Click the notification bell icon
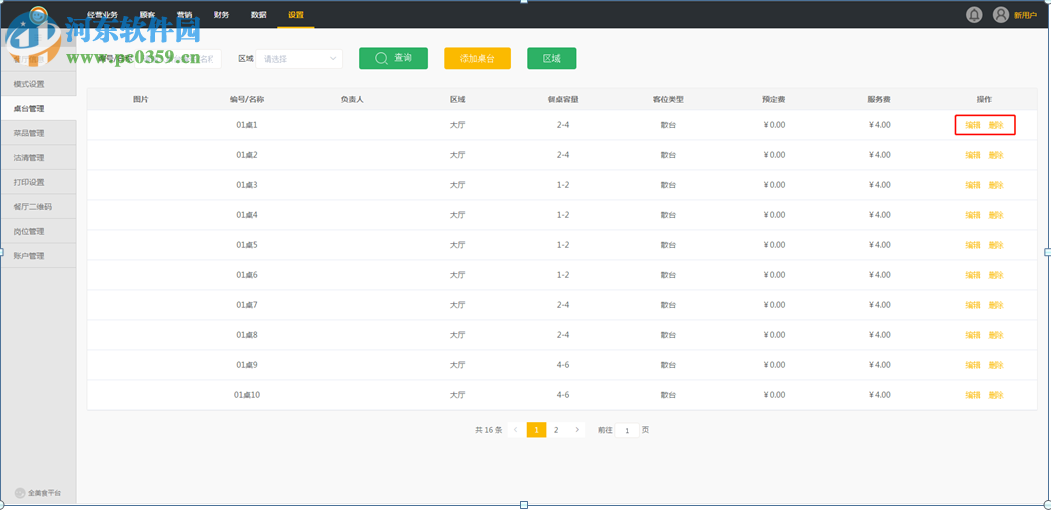This screenshot has height=510, width=1051. [974, 15]
